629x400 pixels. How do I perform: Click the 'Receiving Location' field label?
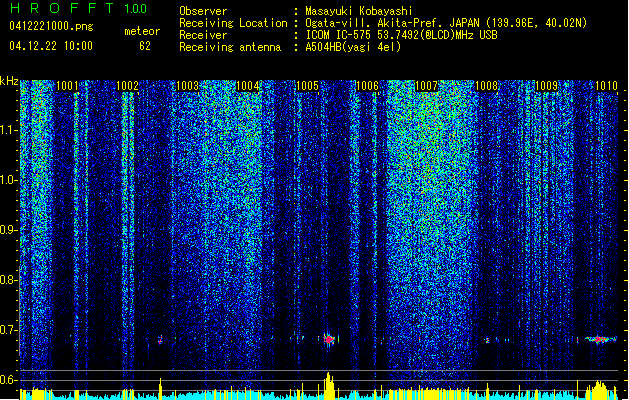pos(233,23)
